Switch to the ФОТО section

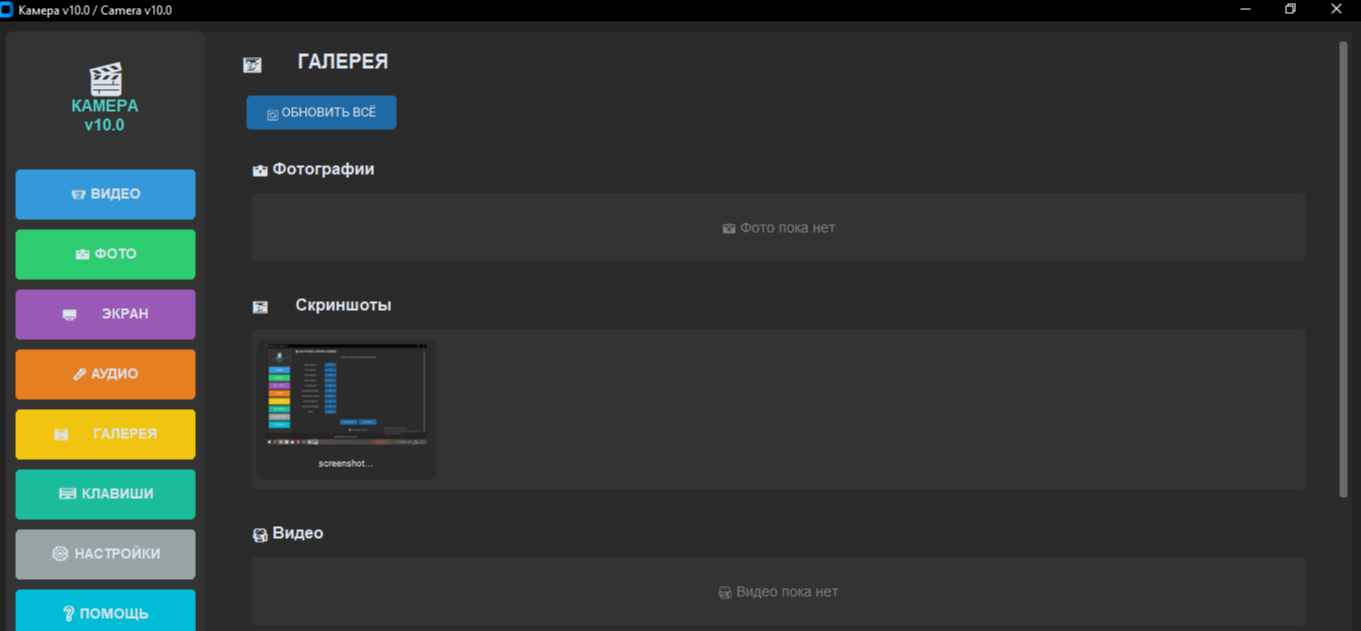105,254
